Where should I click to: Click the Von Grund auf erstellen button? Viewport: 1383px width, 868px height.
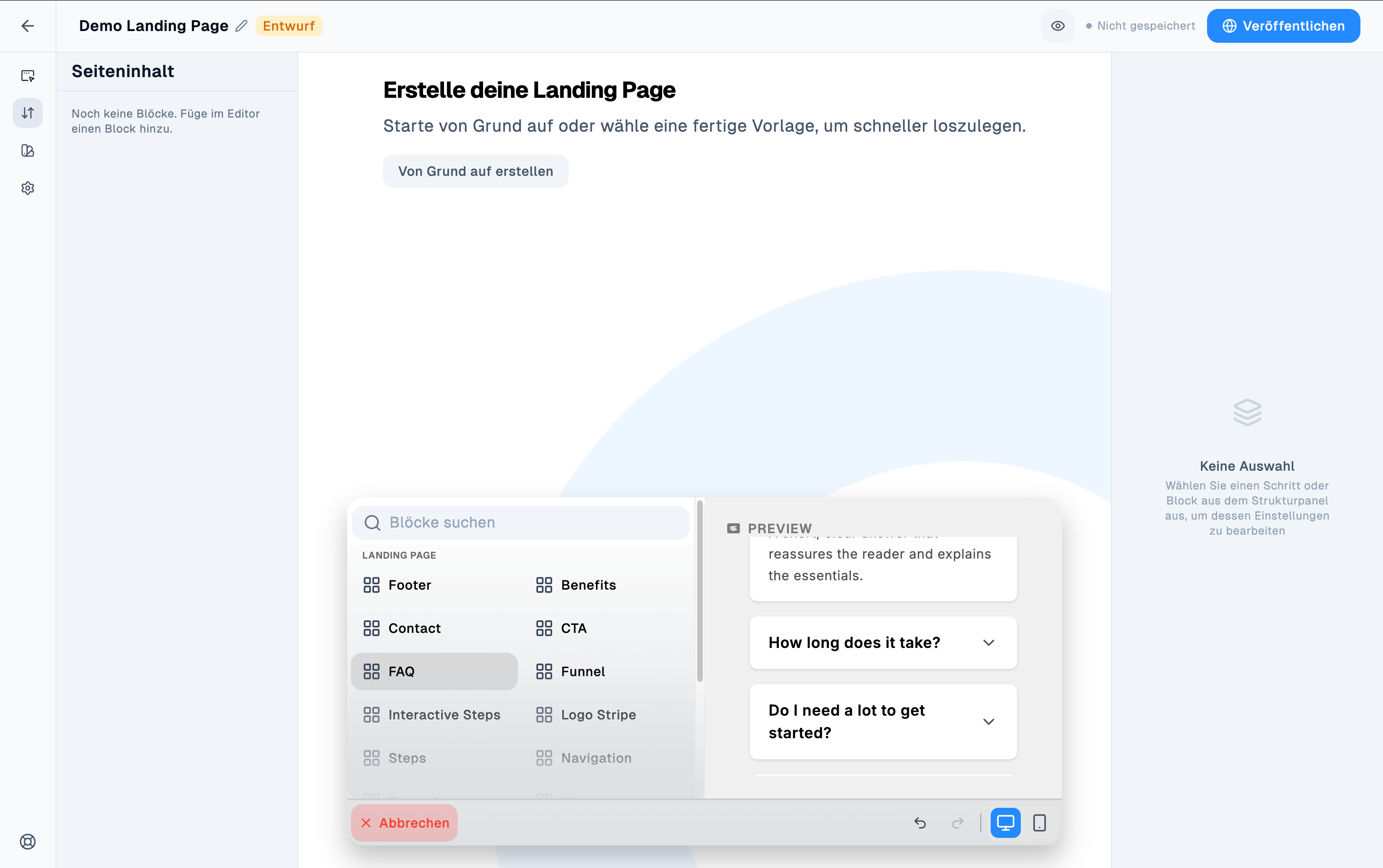pyautogui.click(x=476, y=171)
